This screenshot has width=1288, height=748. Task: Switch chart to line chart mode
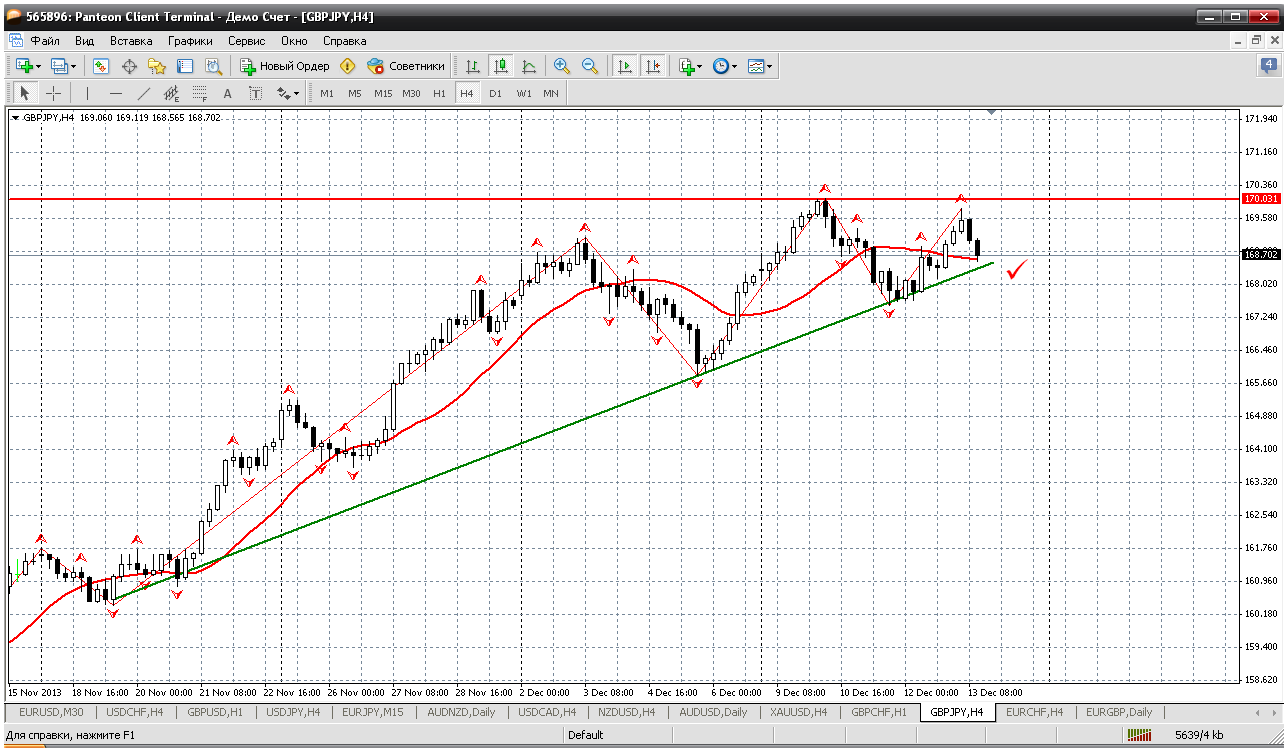point(528,66)
